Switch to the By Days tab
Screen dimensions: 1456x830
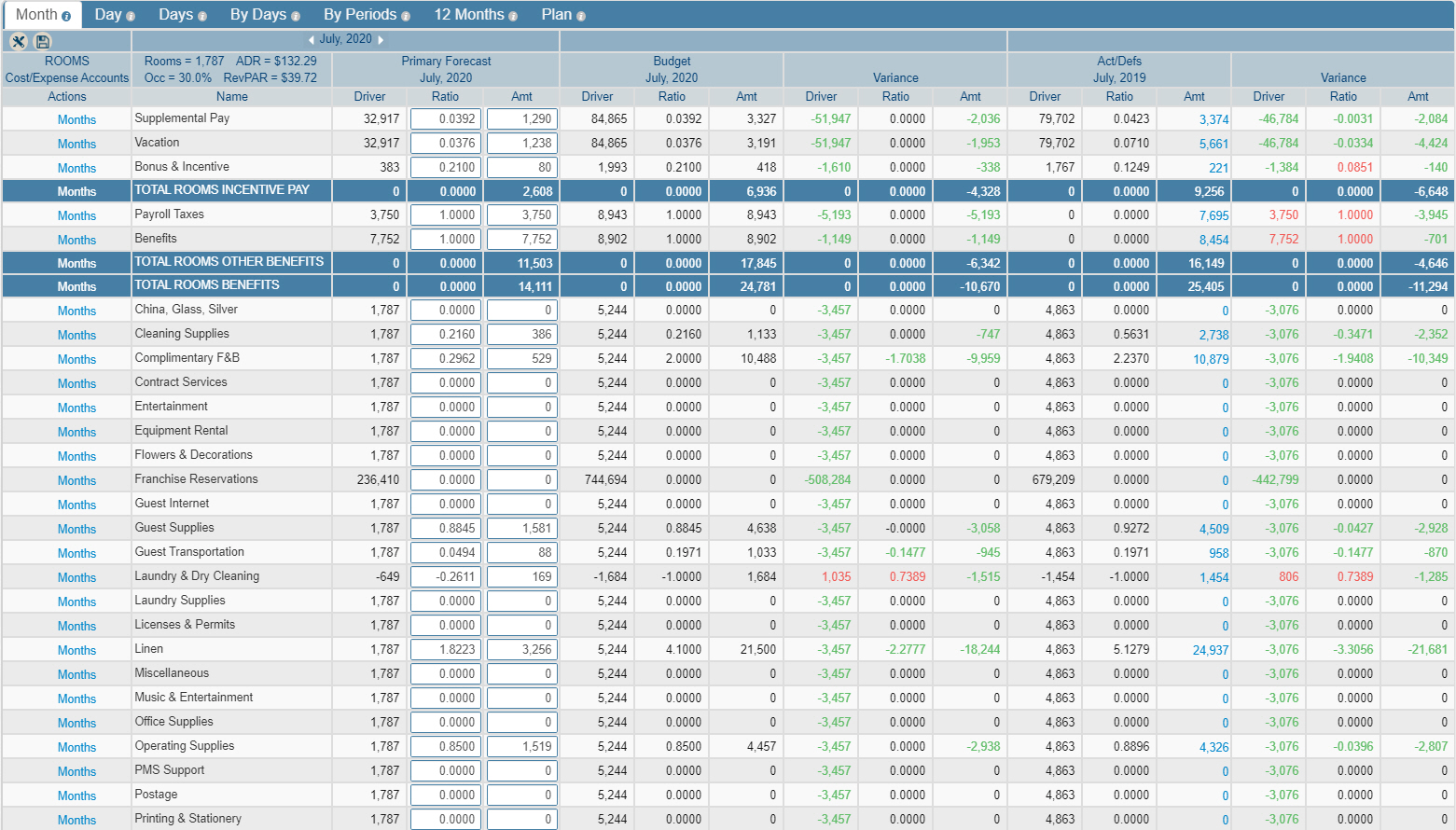(x=258, y=15)
